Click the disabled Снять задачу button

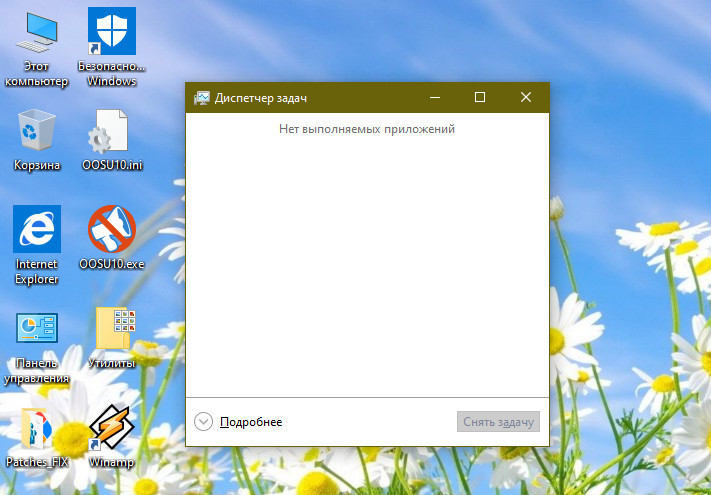coord(498,422)
